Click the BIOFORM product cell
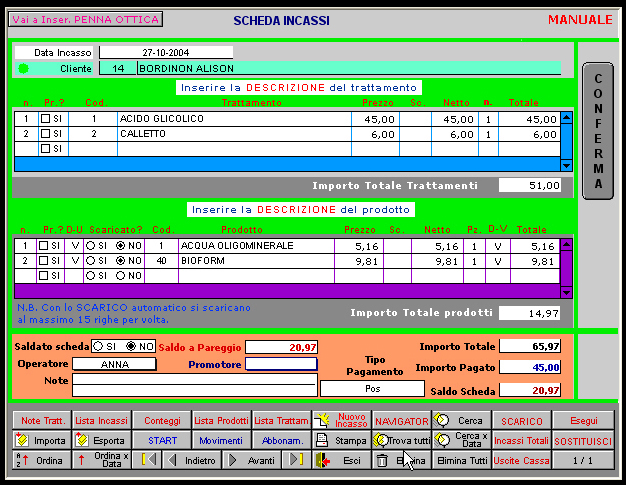 point(256,261)
